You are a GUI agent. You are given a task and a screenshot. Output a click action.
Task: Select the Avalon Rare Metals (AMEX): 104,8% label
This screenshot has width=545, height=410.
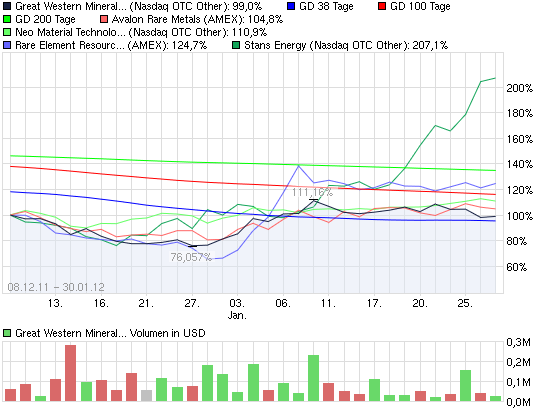(x=197, y=19)
